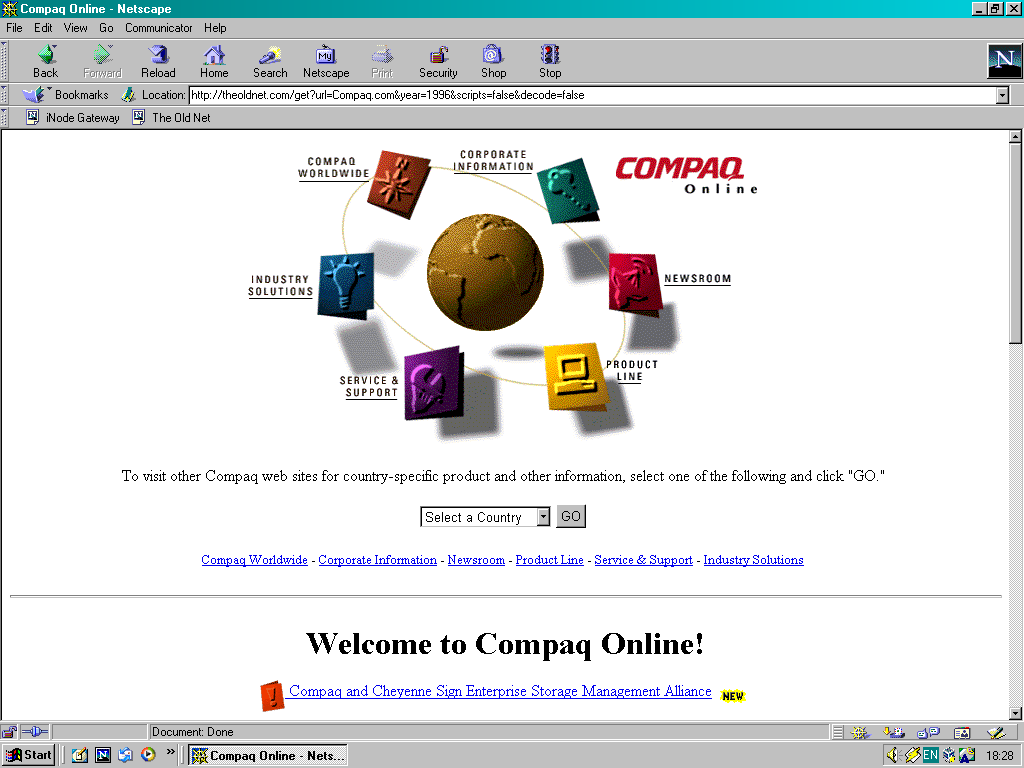Click the GO button

[571, 517]
